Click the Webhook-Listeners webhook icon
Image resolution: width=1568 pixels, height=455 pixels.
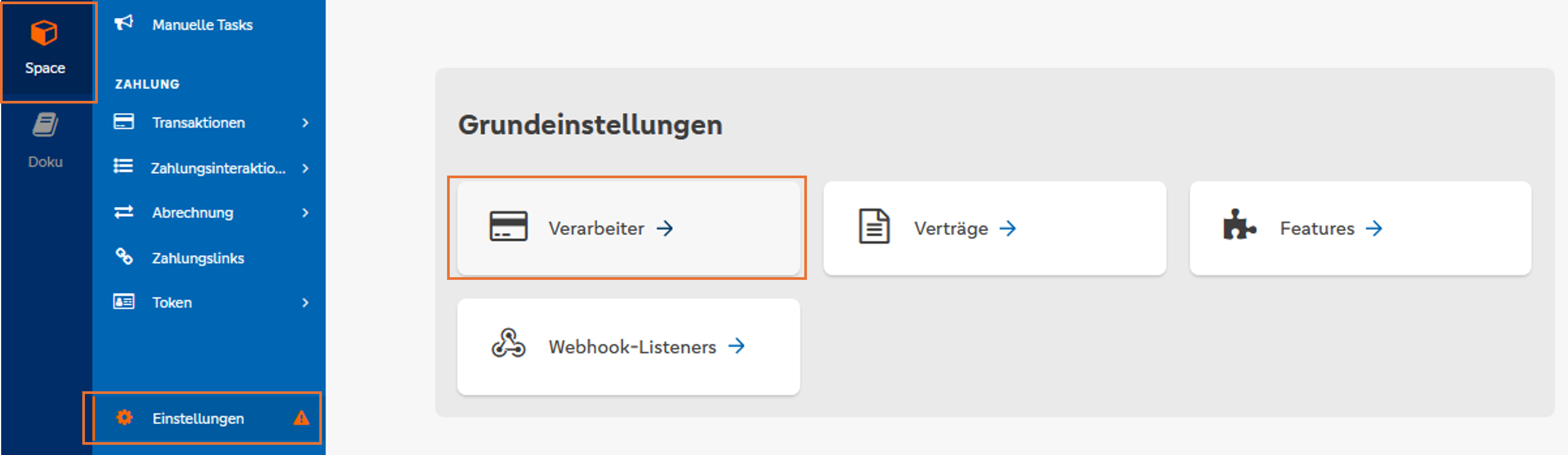508,343
